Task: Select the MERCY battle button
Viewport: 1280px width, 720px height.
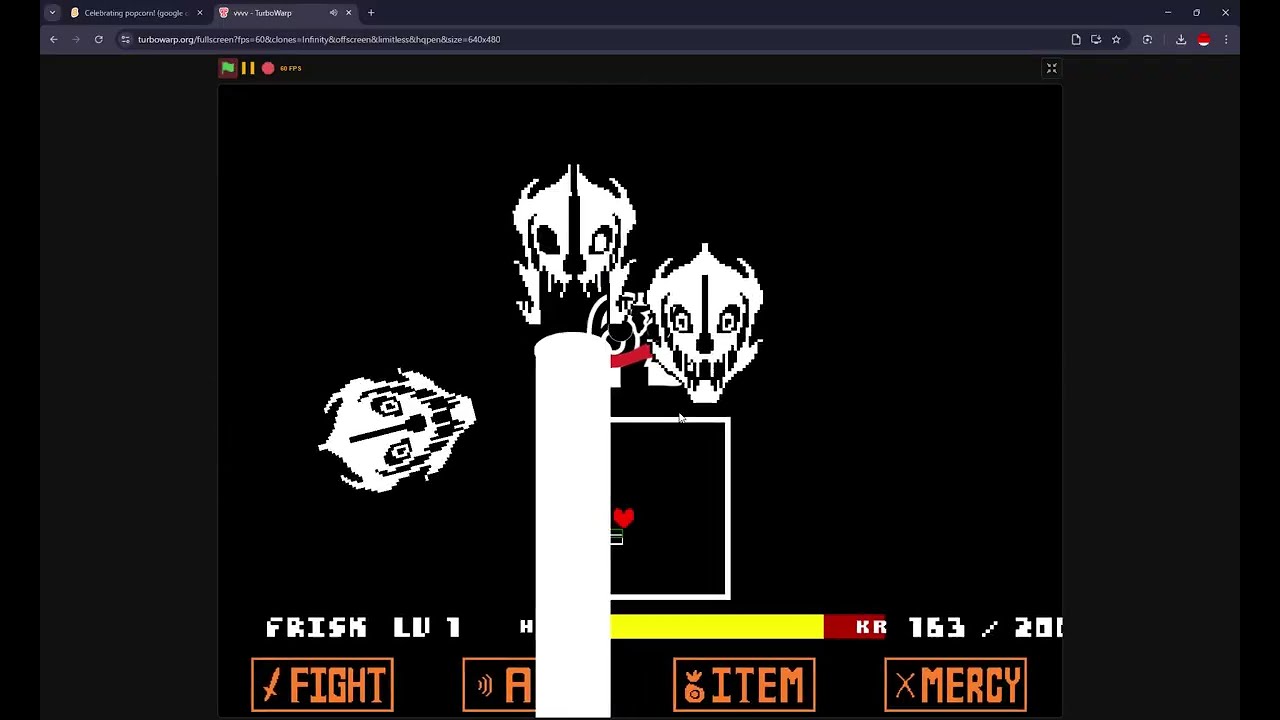Action: 955,685
